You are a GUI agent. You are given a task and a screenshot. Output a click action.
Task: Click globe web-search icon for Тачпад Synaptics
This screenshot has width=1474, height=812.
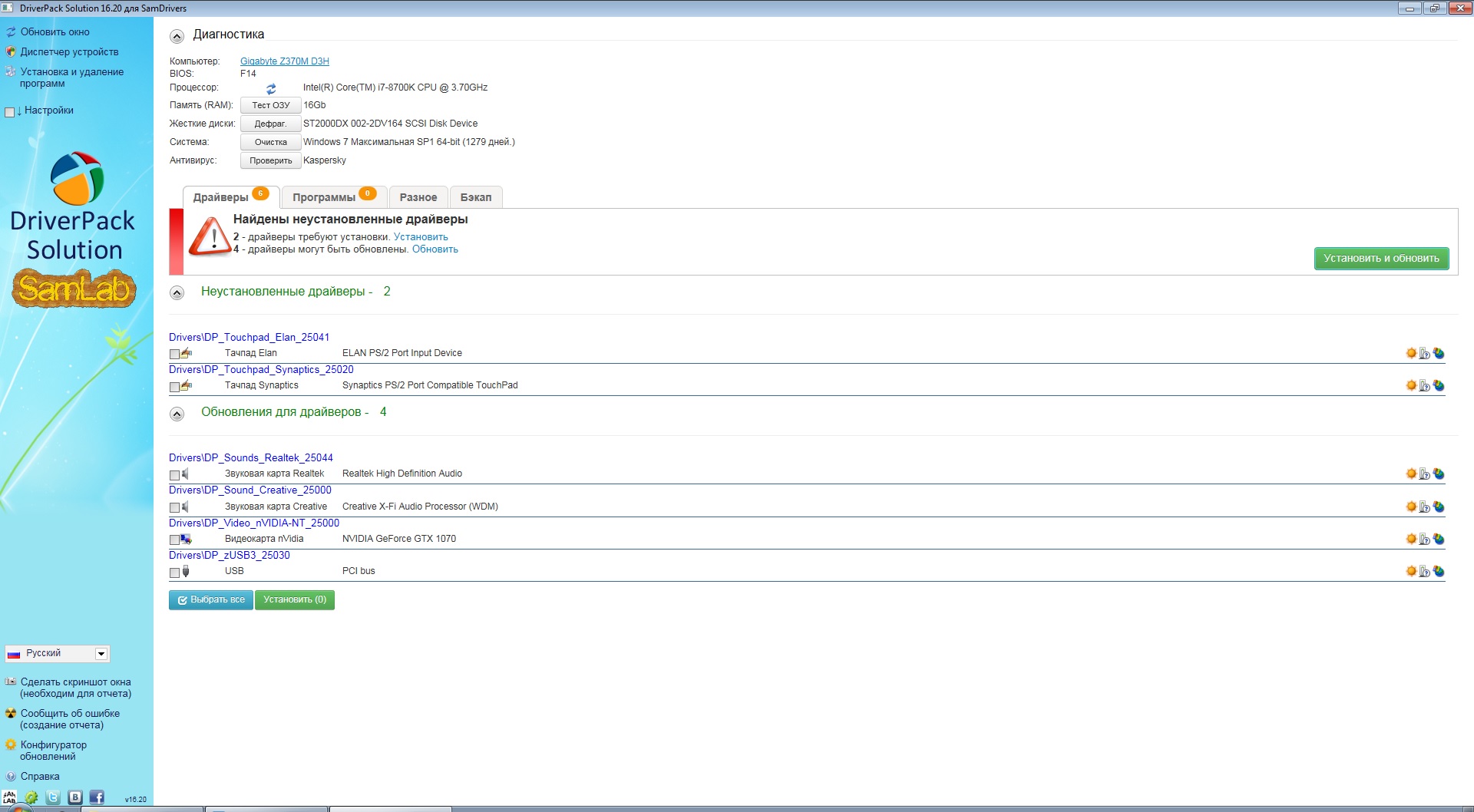coord(1439,385)
